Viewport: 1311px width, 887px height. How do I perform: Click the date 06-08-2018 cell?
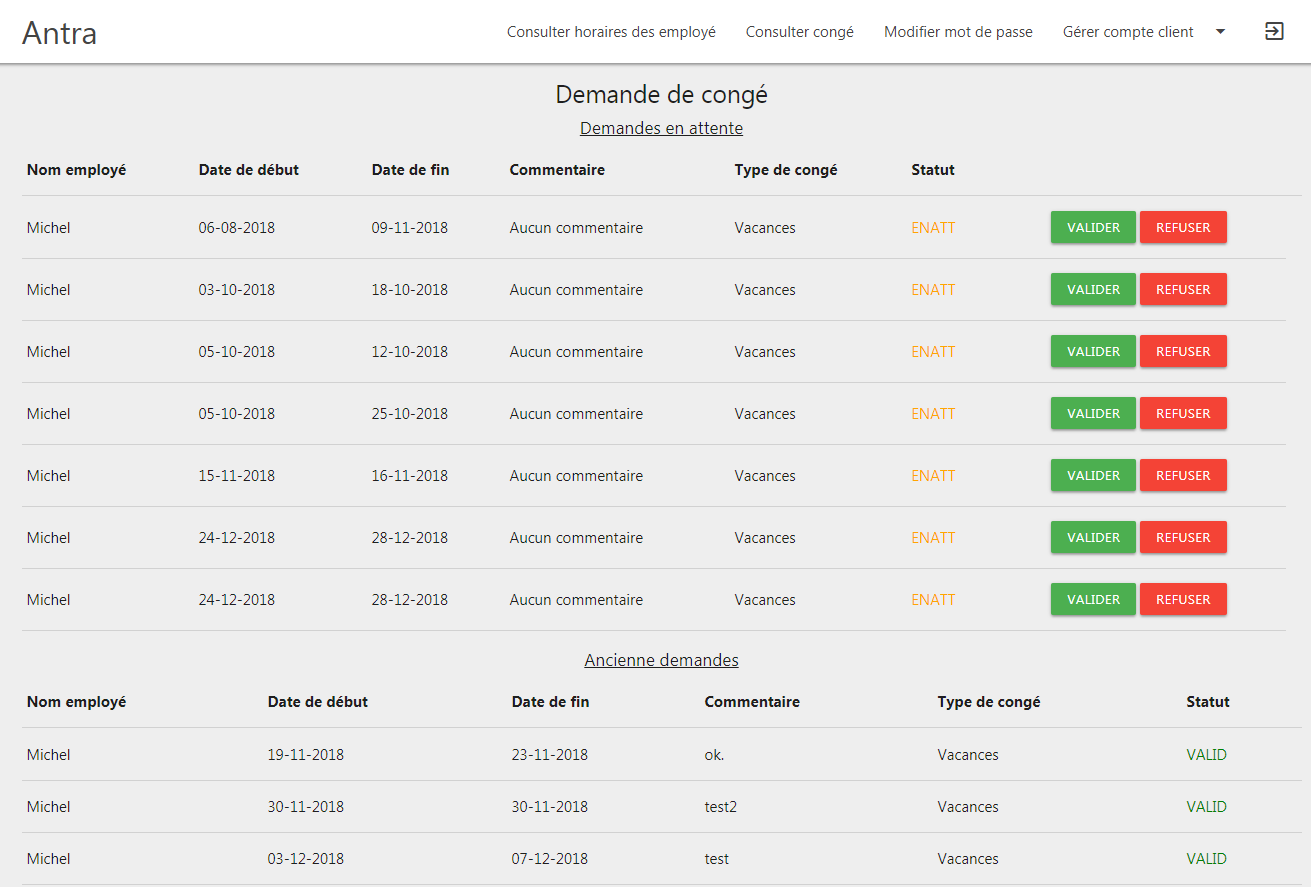237,228
